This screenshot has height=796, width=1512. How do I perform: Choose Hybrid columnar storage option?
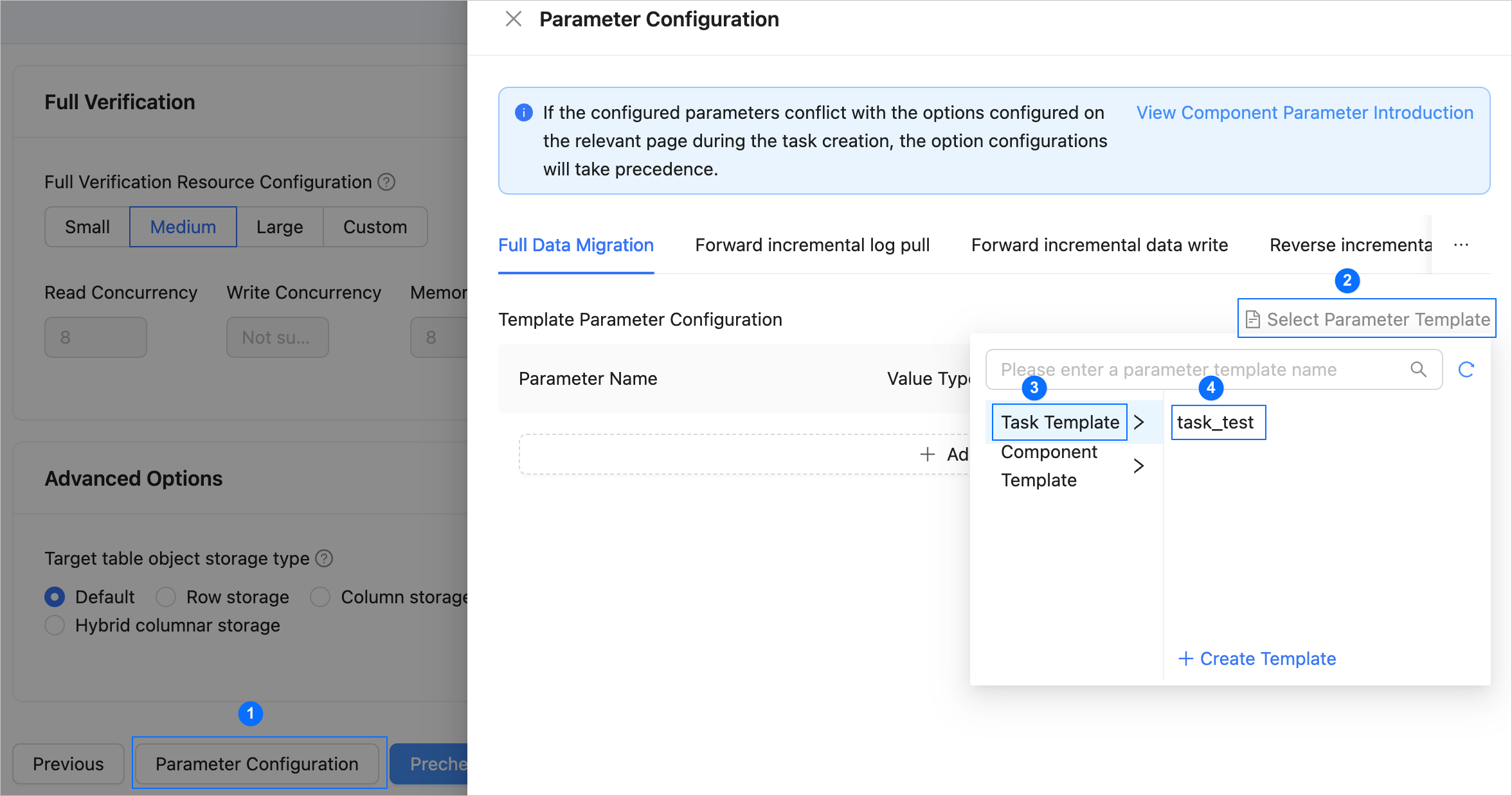[x=55, y=625]
